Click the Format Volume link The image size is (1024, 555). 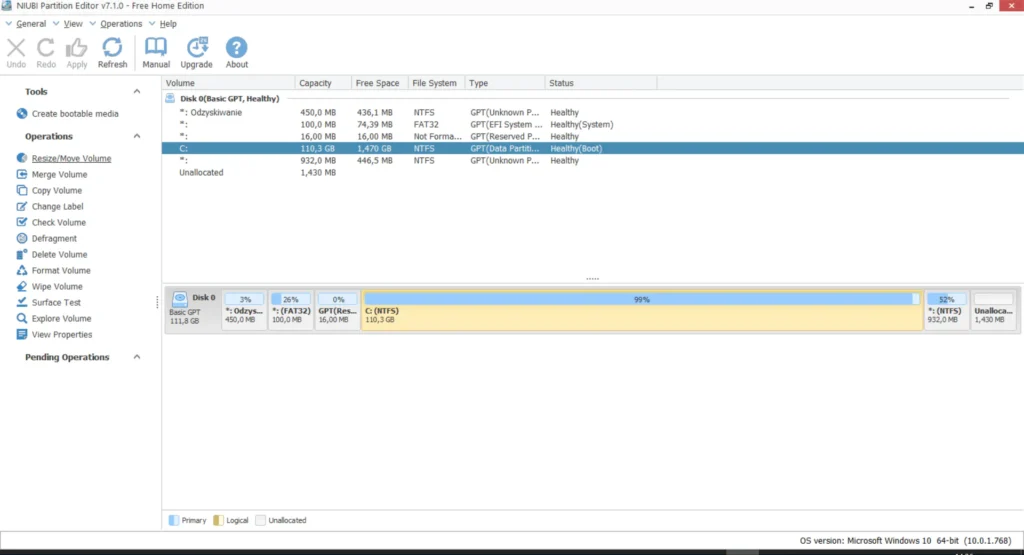(61, 270)
